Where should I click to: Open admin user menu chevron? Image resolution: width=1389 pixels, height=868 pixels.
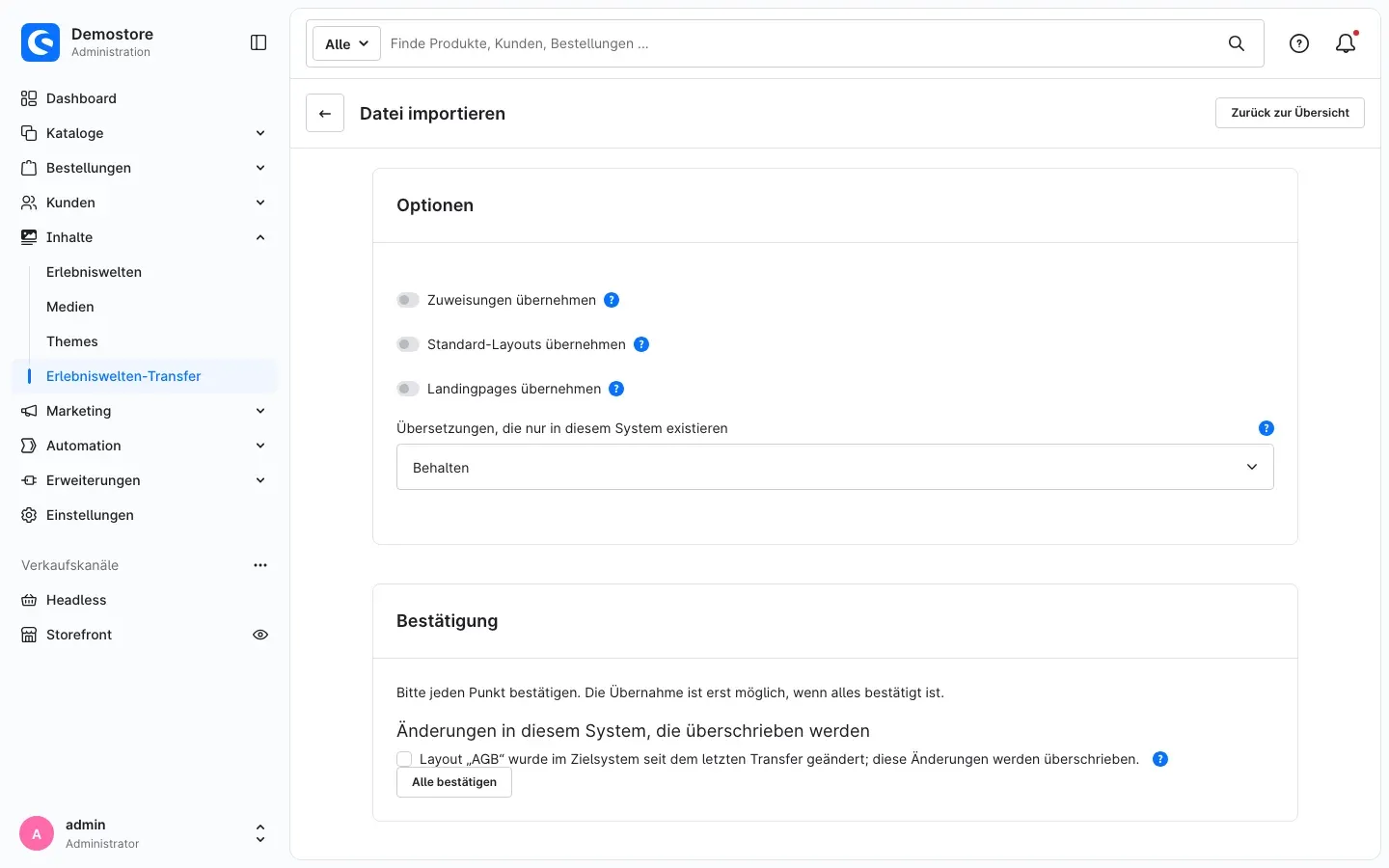coord(259,834)
